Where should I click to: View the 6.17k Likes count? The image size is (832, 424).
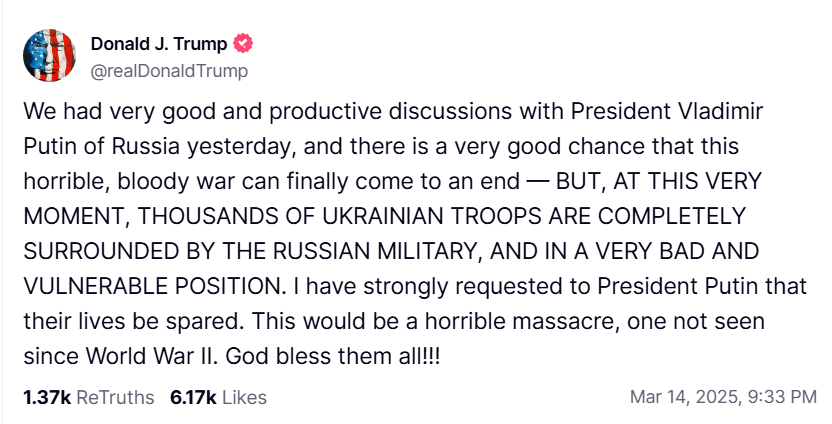(x=194, y=397)
